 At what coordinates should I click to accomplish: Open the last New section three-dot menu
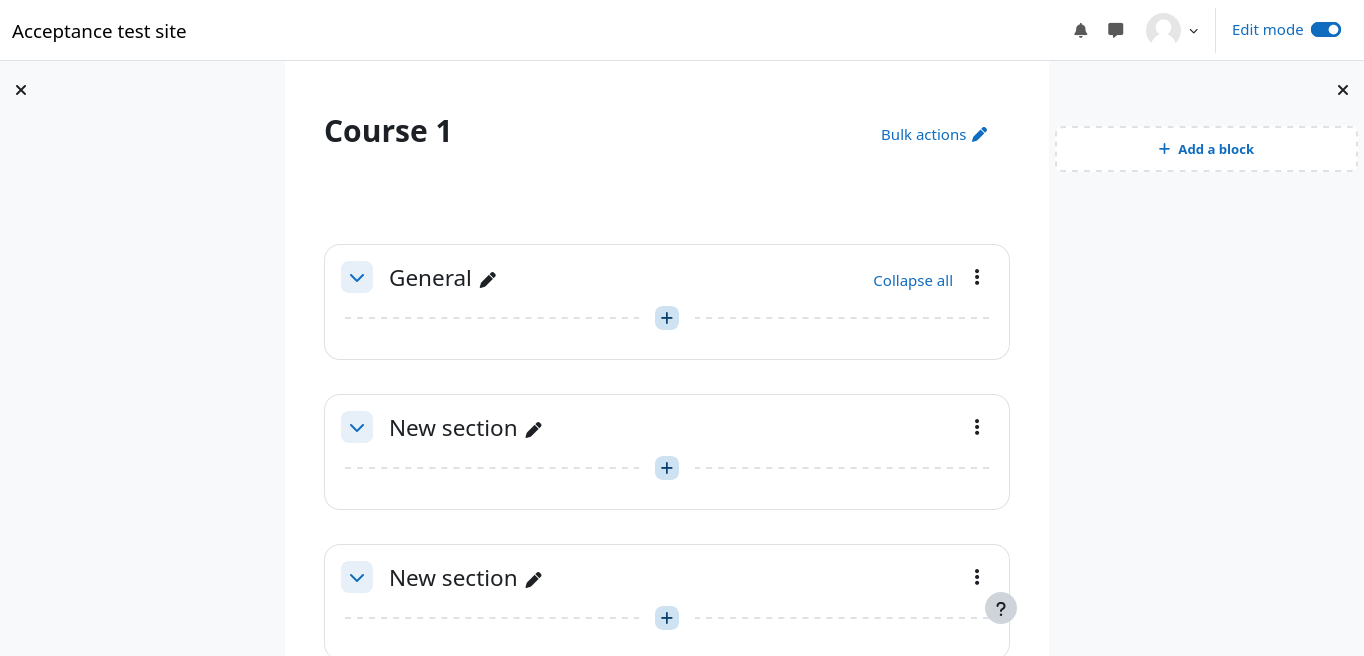977,577
